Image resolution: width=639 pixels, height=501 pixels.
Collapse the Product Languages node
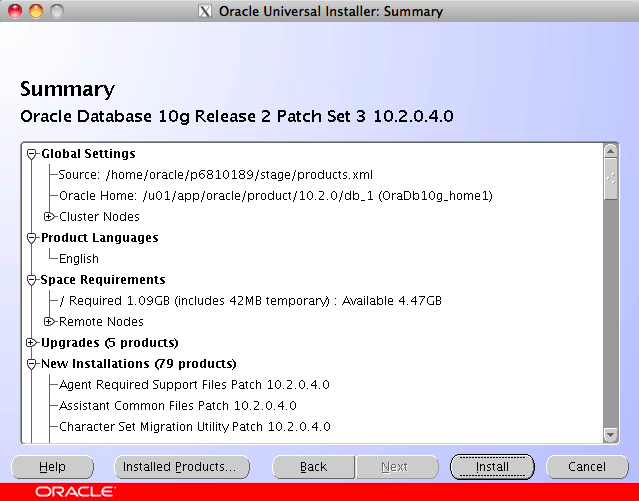coord(32,238)
